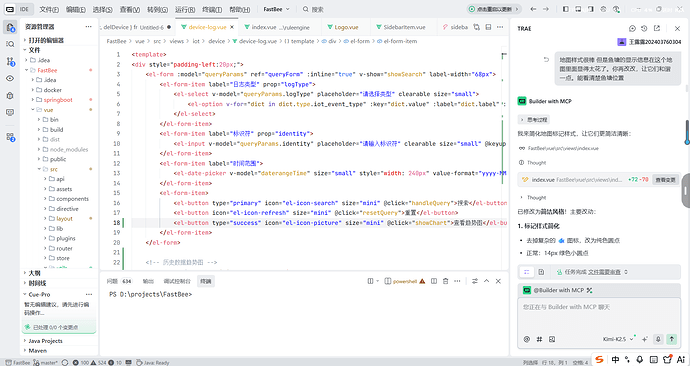Screen dimensions: 690x366
Task: Toggle the bottom panel layout icon
Action: coord(578,9)
